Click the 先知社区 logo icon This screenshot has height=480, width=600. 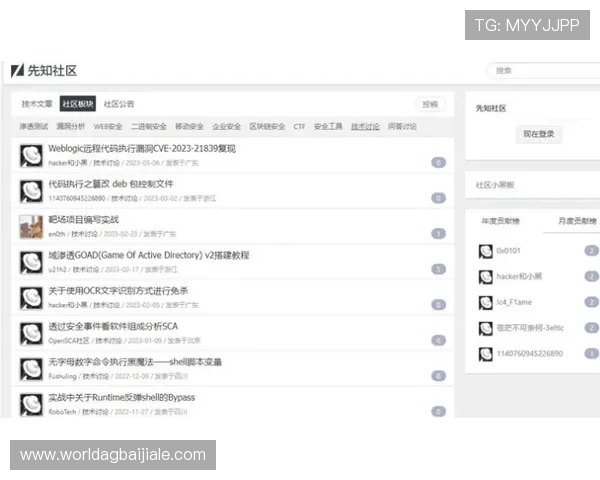point(17,70)
